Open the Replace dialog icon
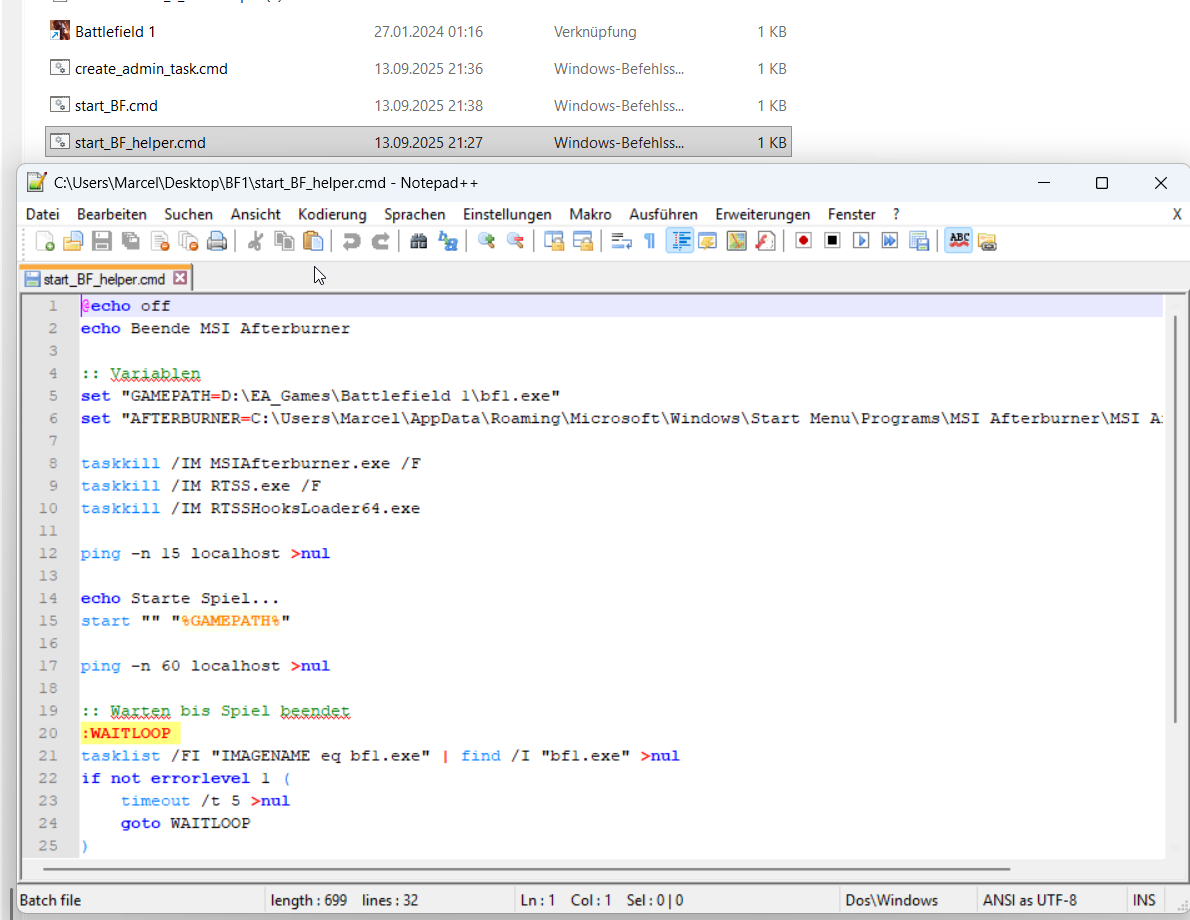Image resolution: width=1190 pixels, height=920 pixels. tap(448, 241)
